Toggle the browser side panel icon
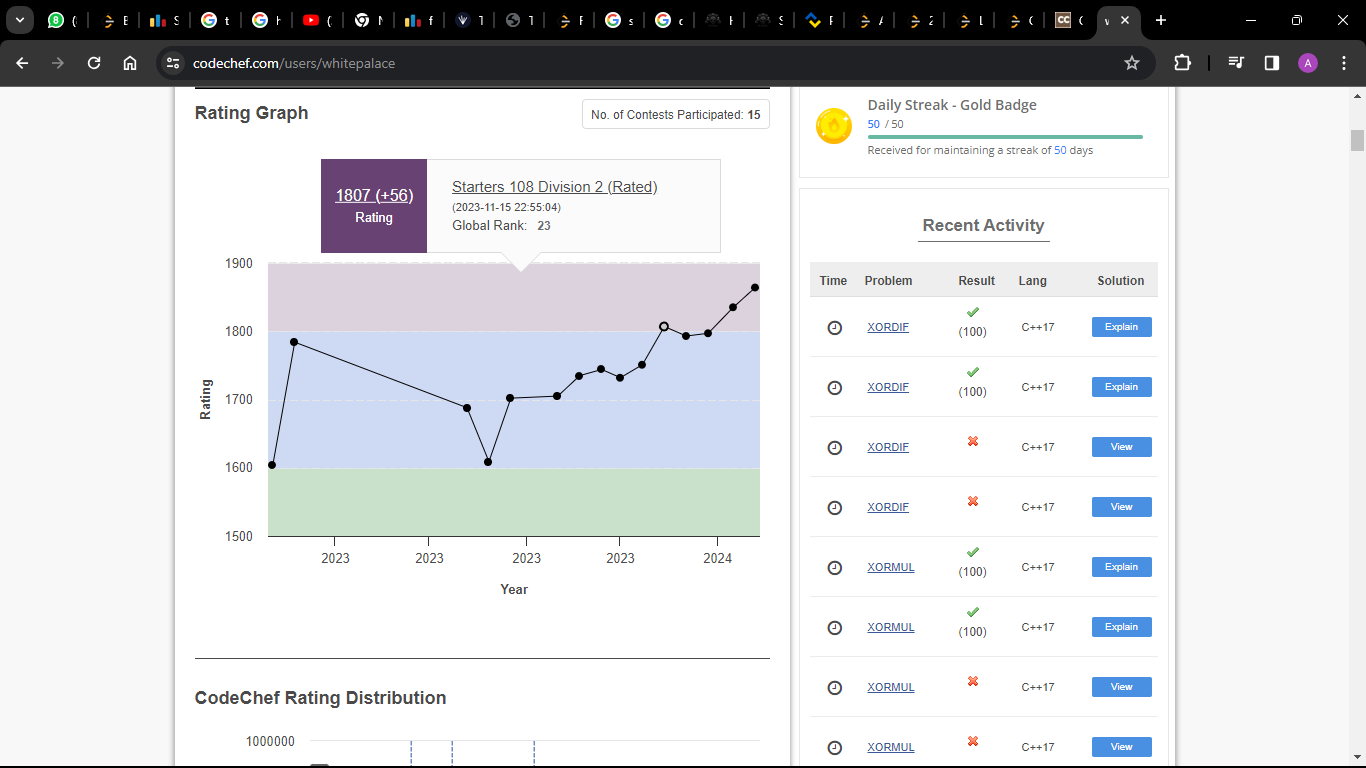Screen dimensions: 1366x768 click(x=1272, y=63)
